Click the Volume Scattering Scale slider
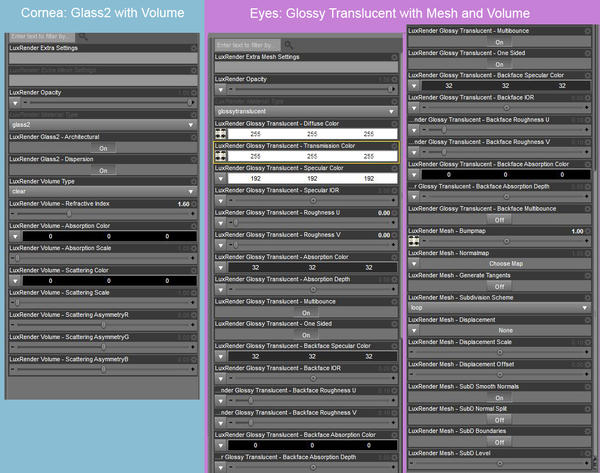 (x=103, y=303)
